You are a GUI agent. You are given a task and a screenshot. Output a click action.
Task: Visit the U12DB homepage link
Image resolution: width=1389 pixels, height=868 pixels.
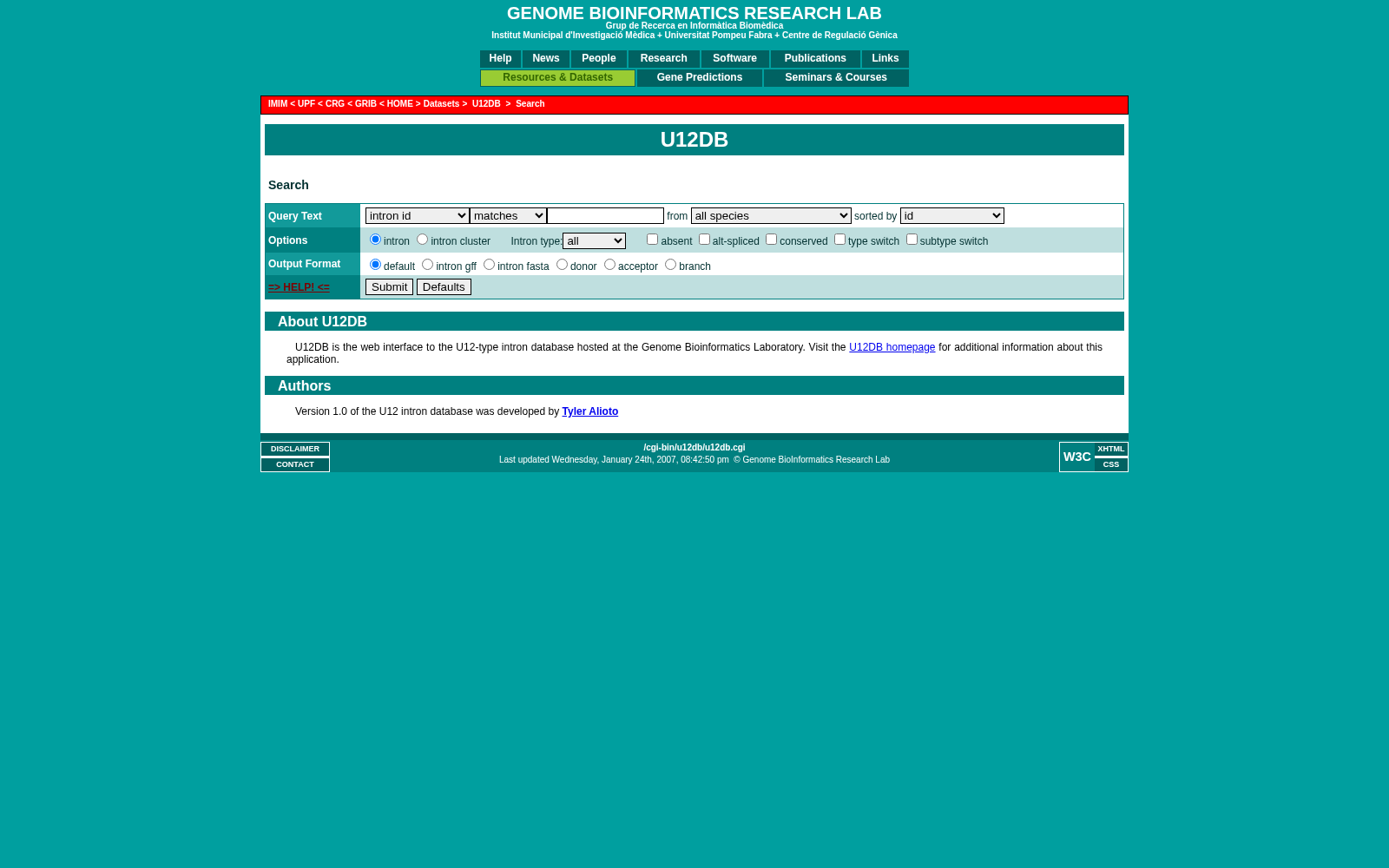coord(892,347)
